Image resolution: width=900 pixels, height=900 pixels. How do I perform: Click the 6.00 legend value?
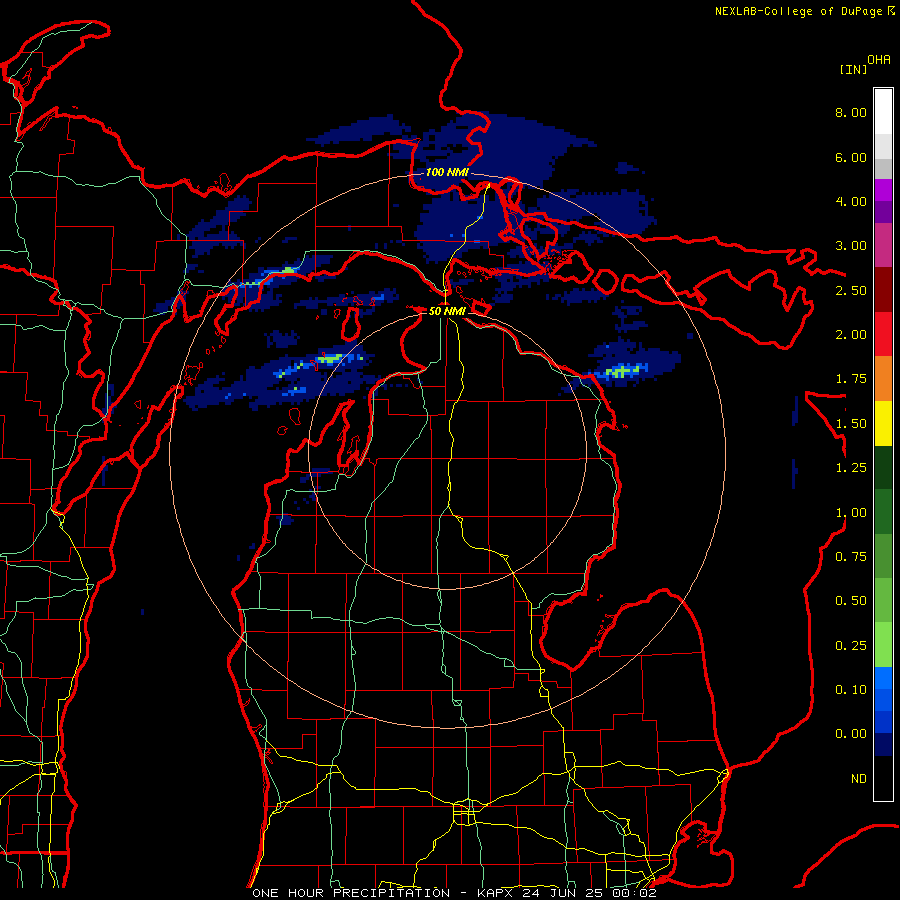(x=851, y=157)
